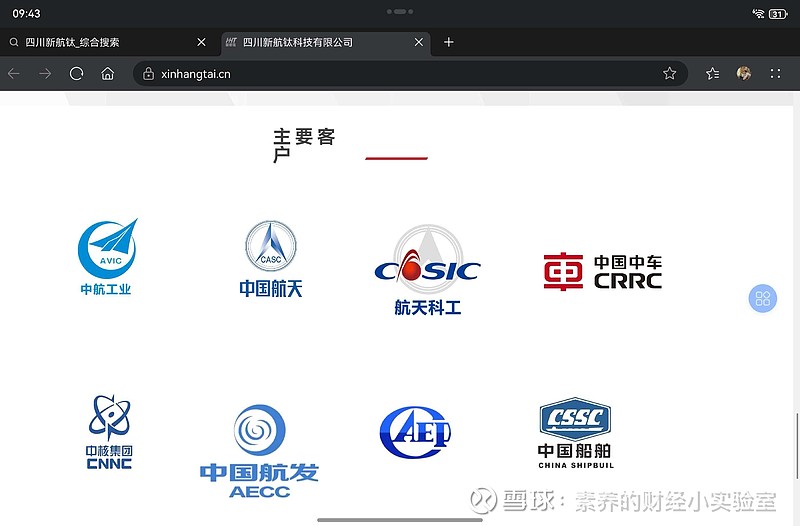Click the page vertical scrollbar thumb

coord(796,446)
